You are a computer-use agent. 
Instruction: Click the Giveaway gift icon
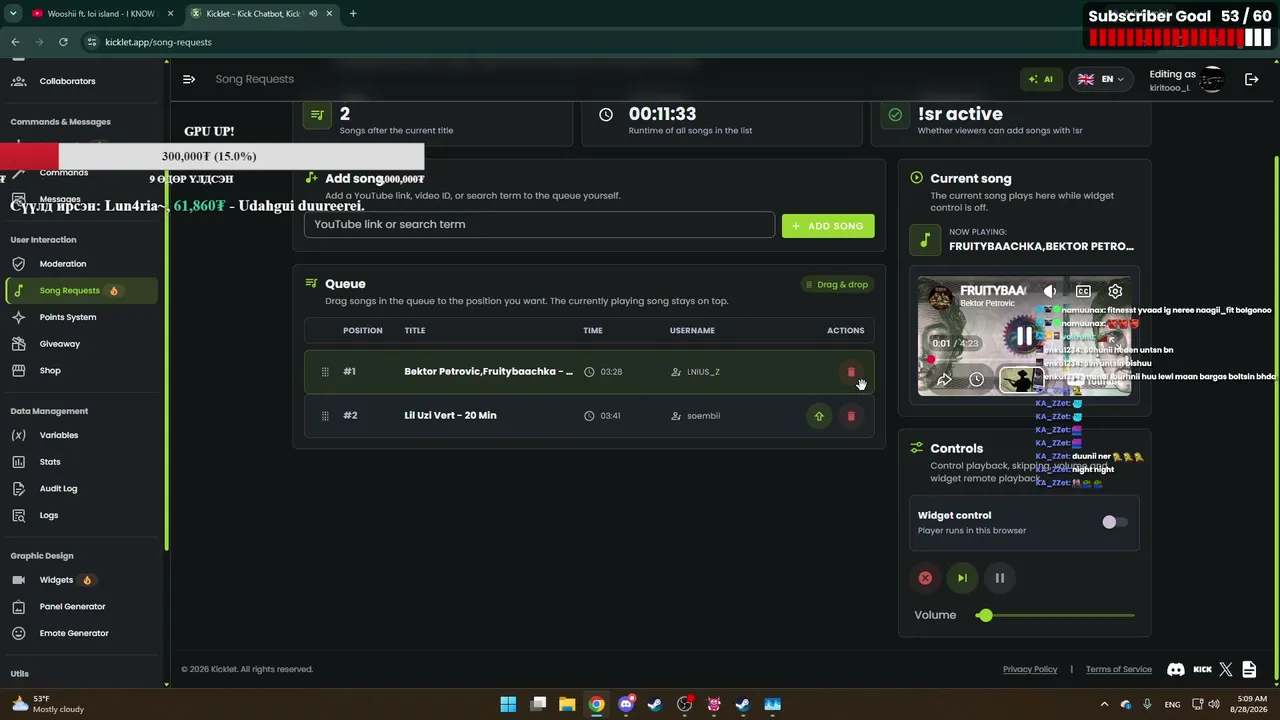click(18, 344)
